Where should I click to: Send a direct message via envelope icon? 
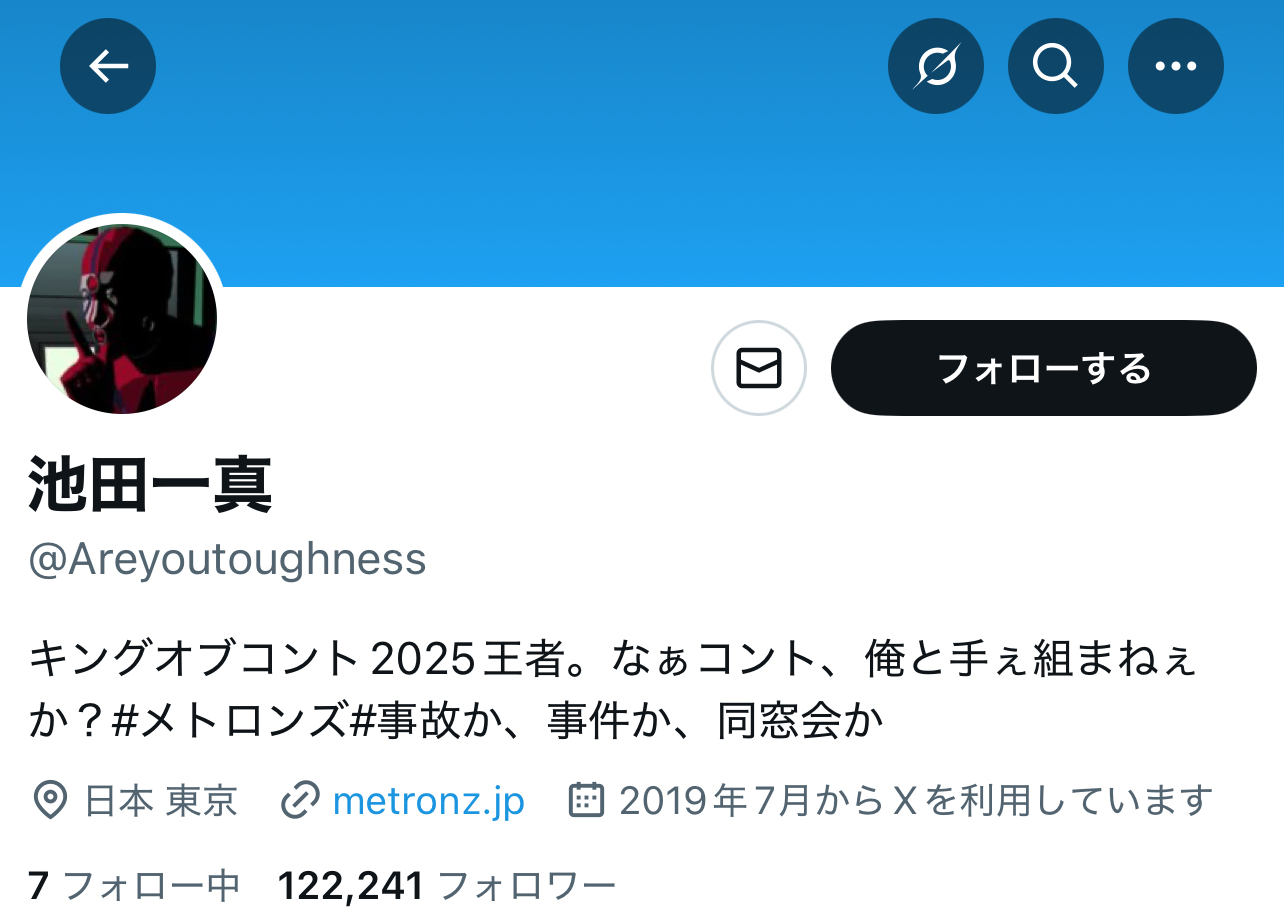click(759, 368)
